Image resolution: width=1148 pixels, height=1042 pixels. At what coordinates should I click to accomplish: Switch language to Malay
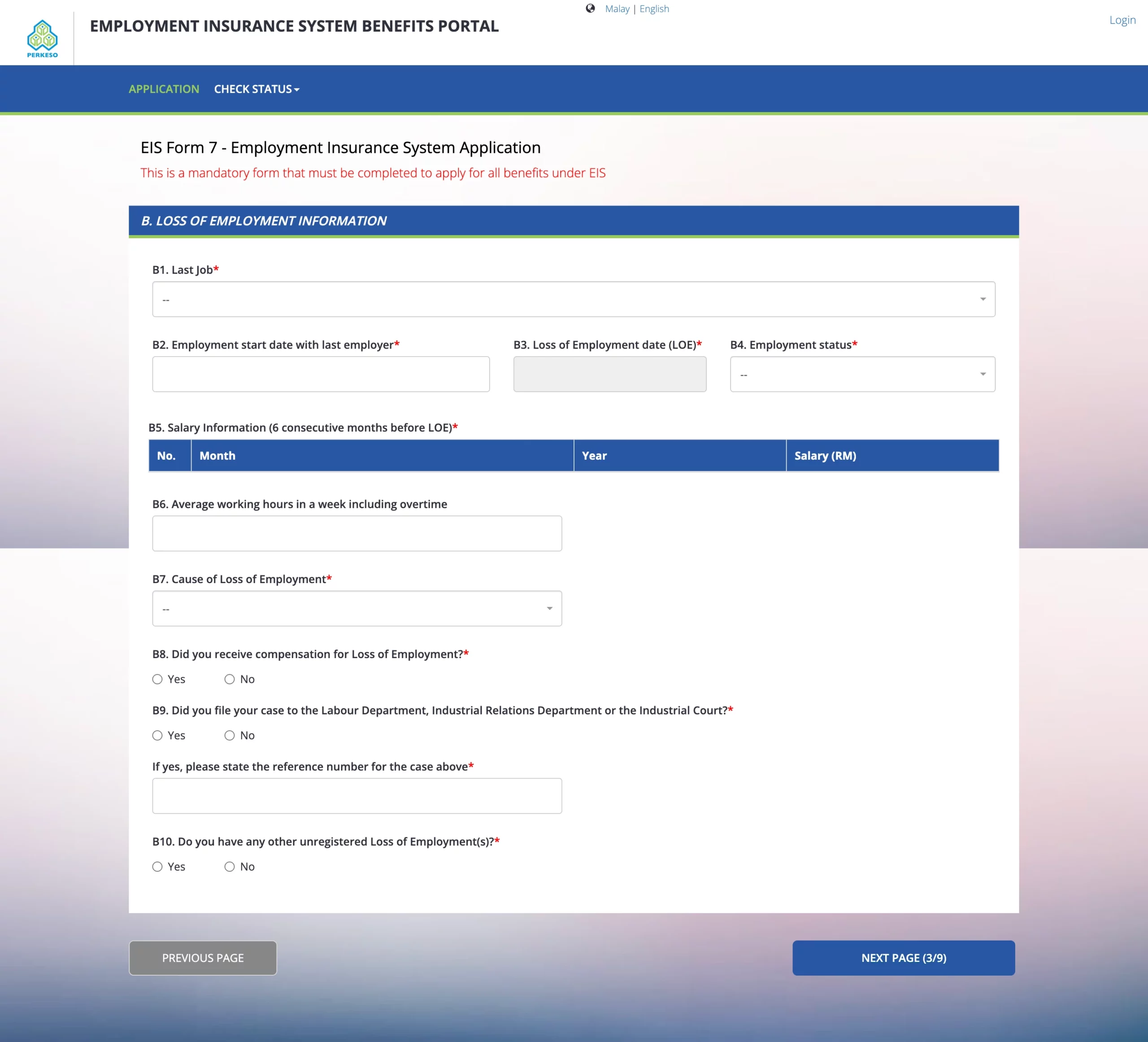618,9
